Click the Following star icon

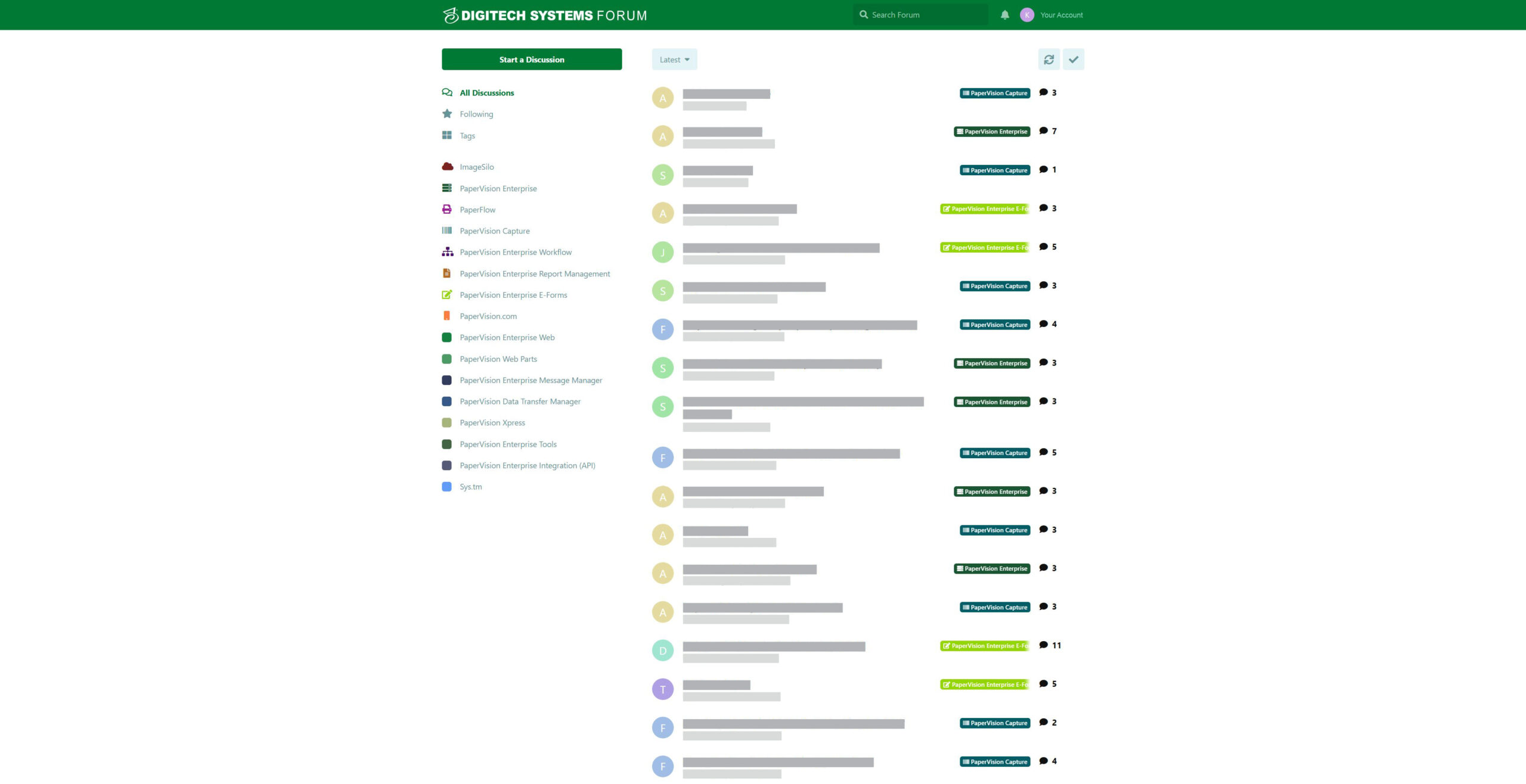click(x=447, y=114)
